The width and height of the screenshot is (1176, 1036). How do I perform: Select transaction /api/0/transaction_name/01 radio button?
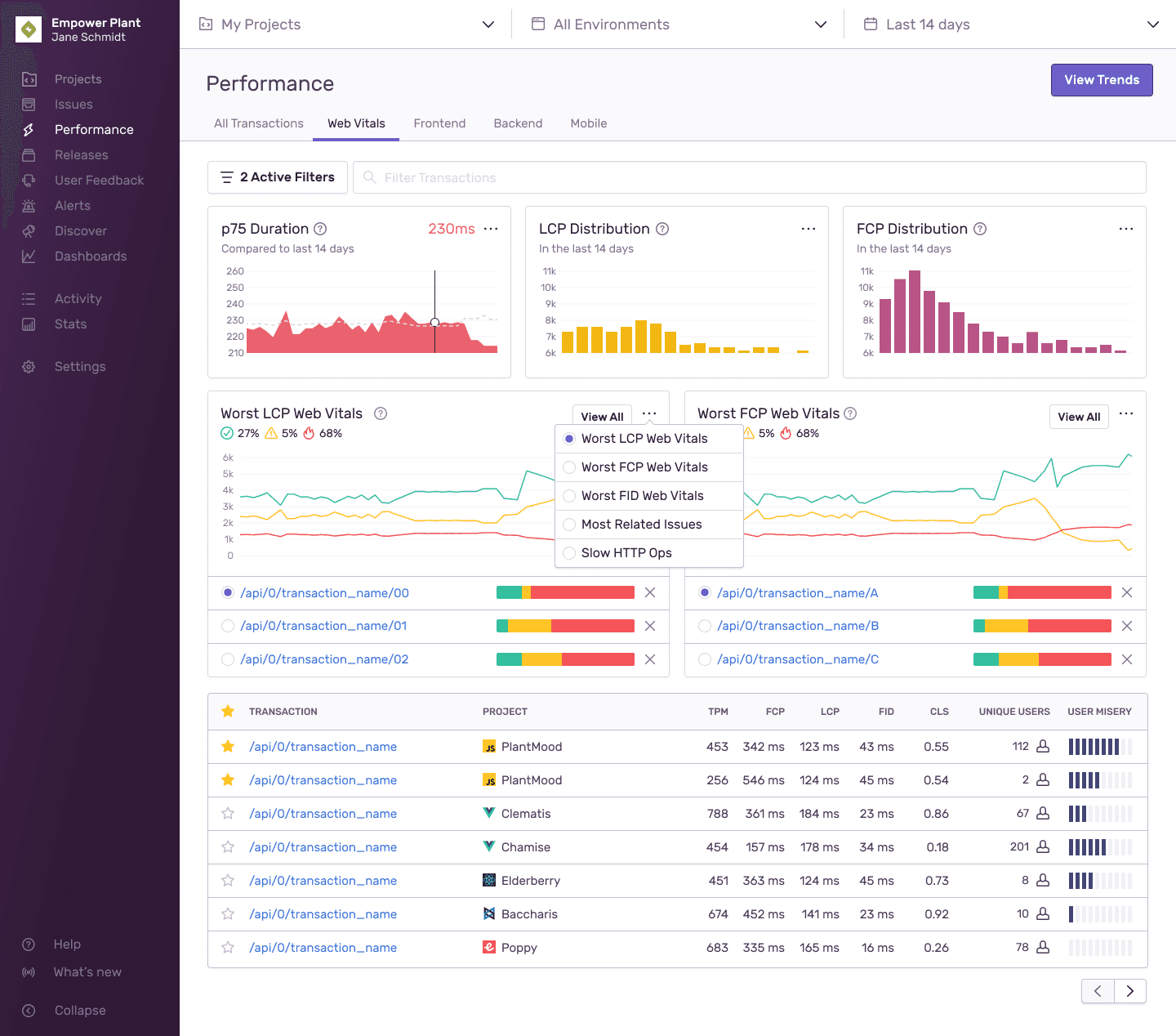(227, 626)
